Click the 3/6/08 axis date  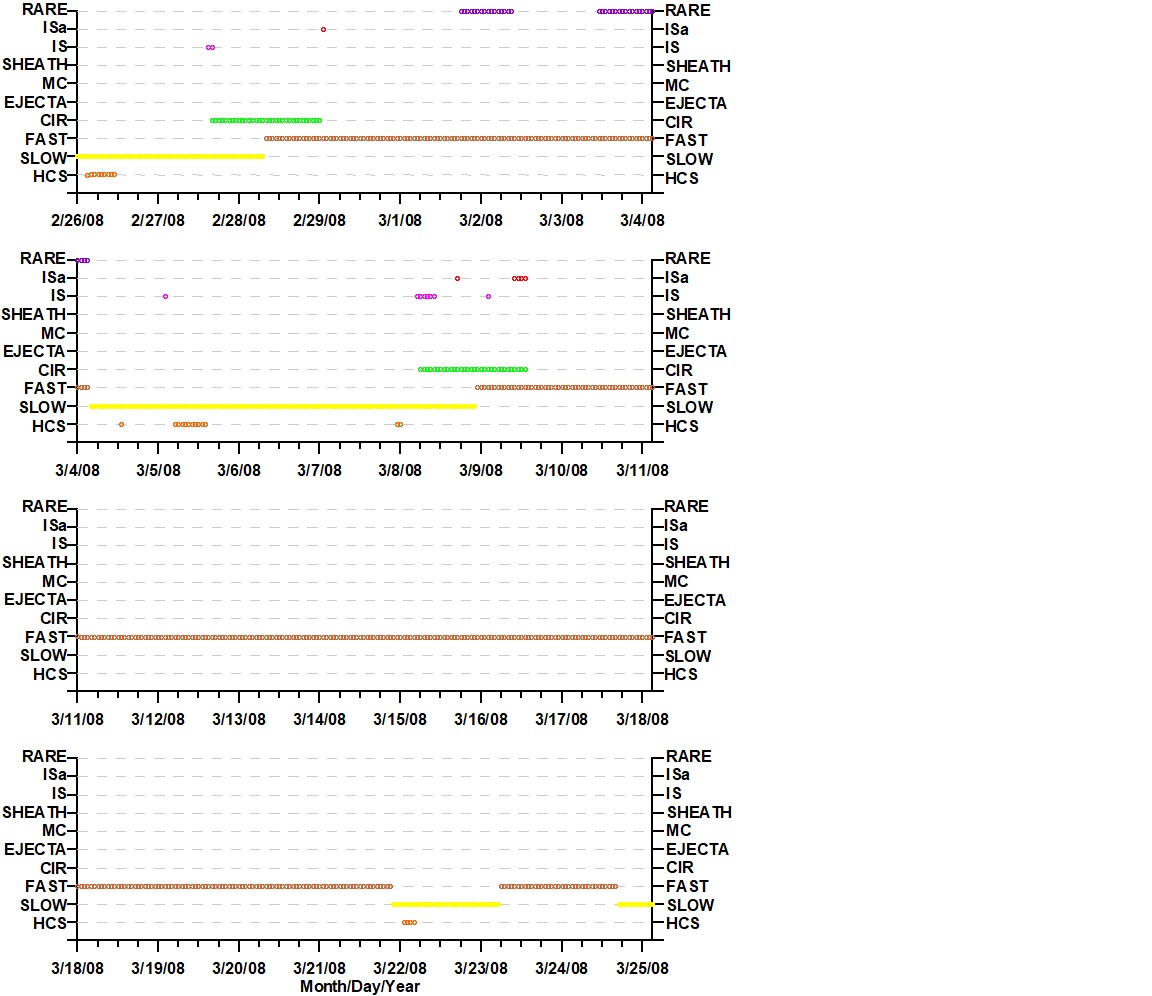(239, 470)
